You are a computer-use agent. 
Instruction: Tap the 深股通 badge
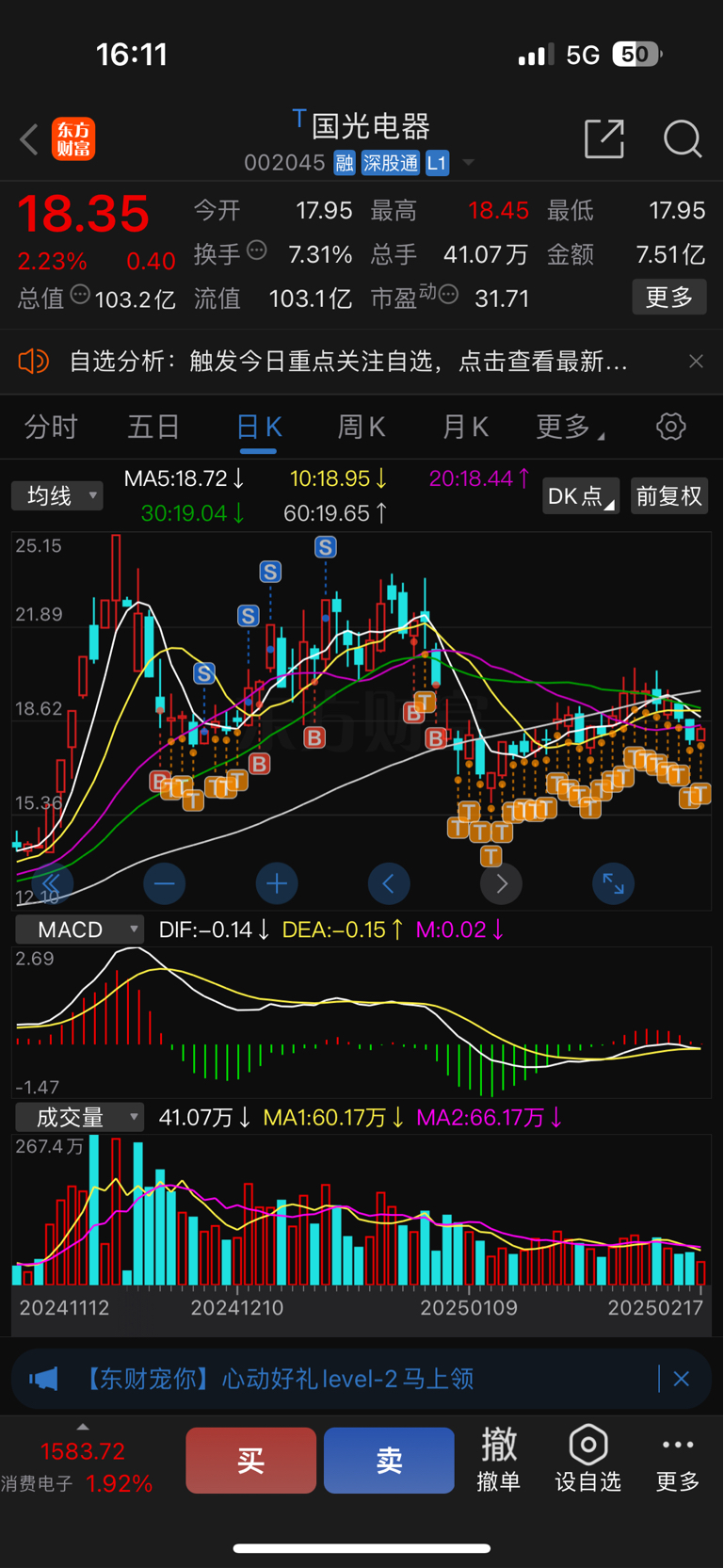(x=391, y=163)
